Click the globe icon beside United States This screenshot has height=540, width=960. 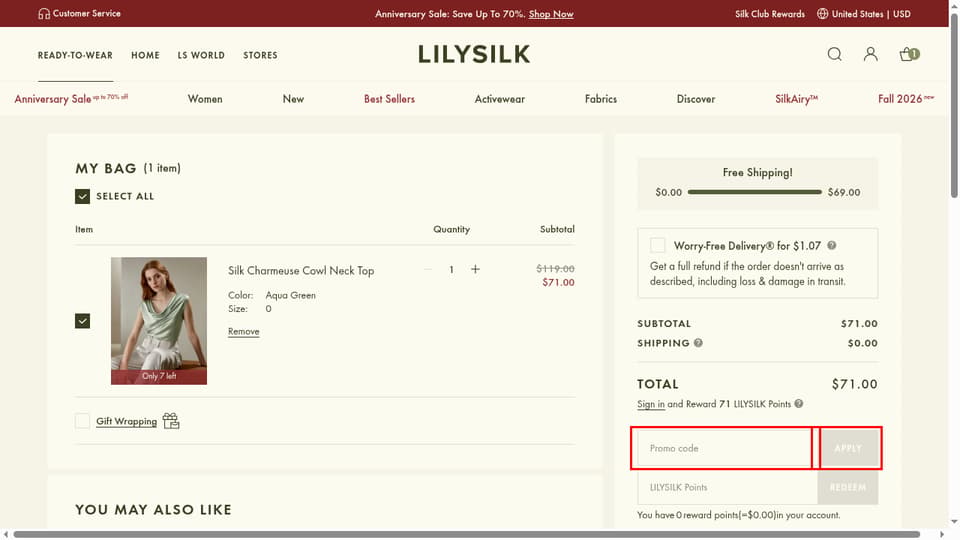pos(822,13)
